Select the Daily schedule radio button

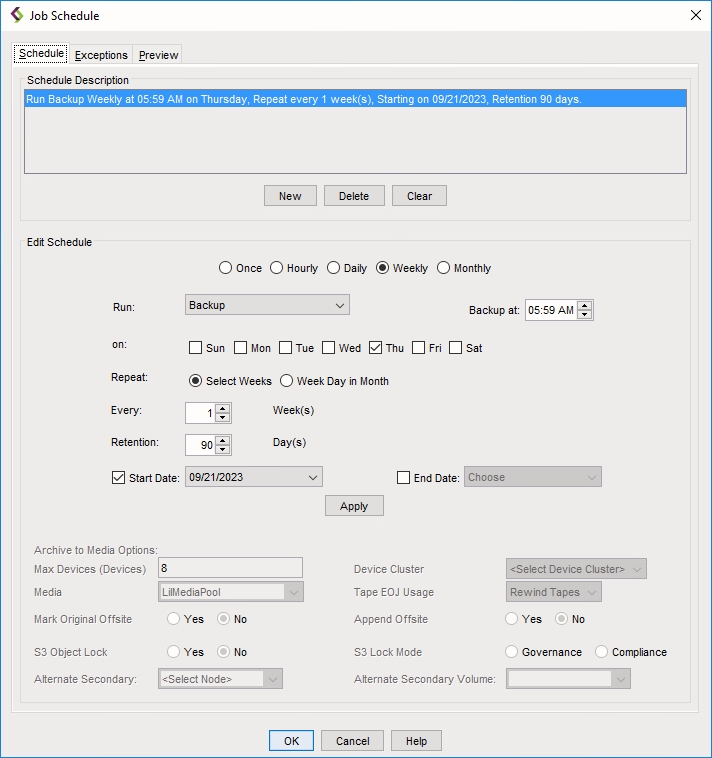[334, 268]
